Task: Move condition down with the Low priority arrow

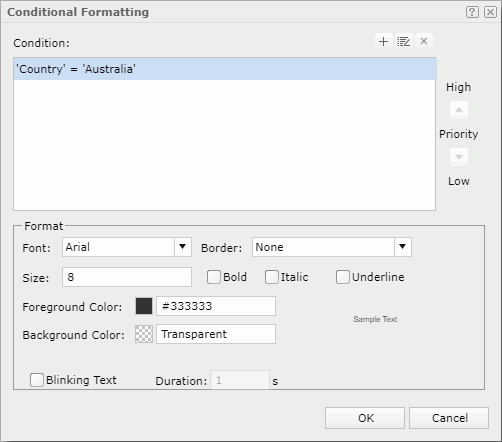Action: pyautogui.click(x=459, y=157)
